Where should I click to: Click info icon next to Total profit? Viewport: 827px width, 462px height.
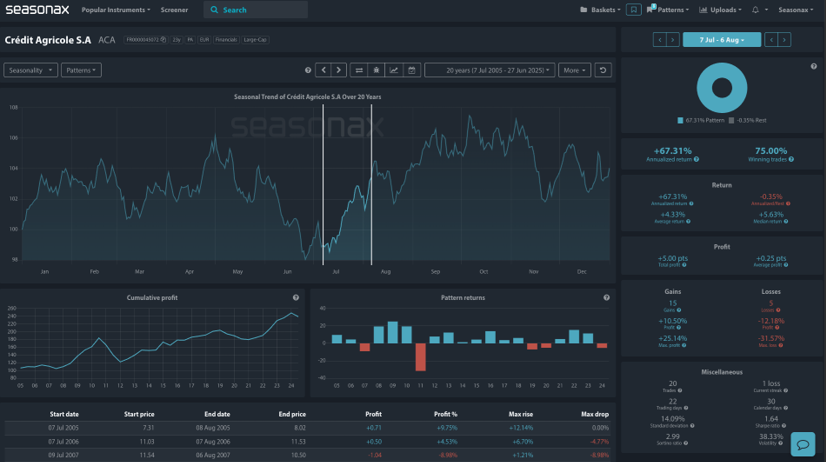[684, 265]
